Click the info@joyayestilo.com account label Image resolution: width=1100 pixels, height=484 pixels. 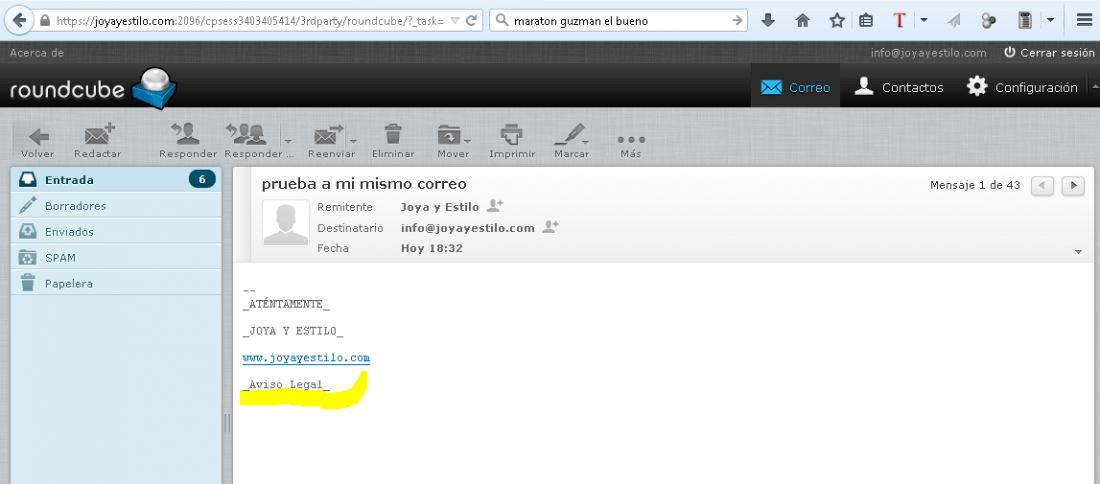pyautogui.click(x=928, y=53)
